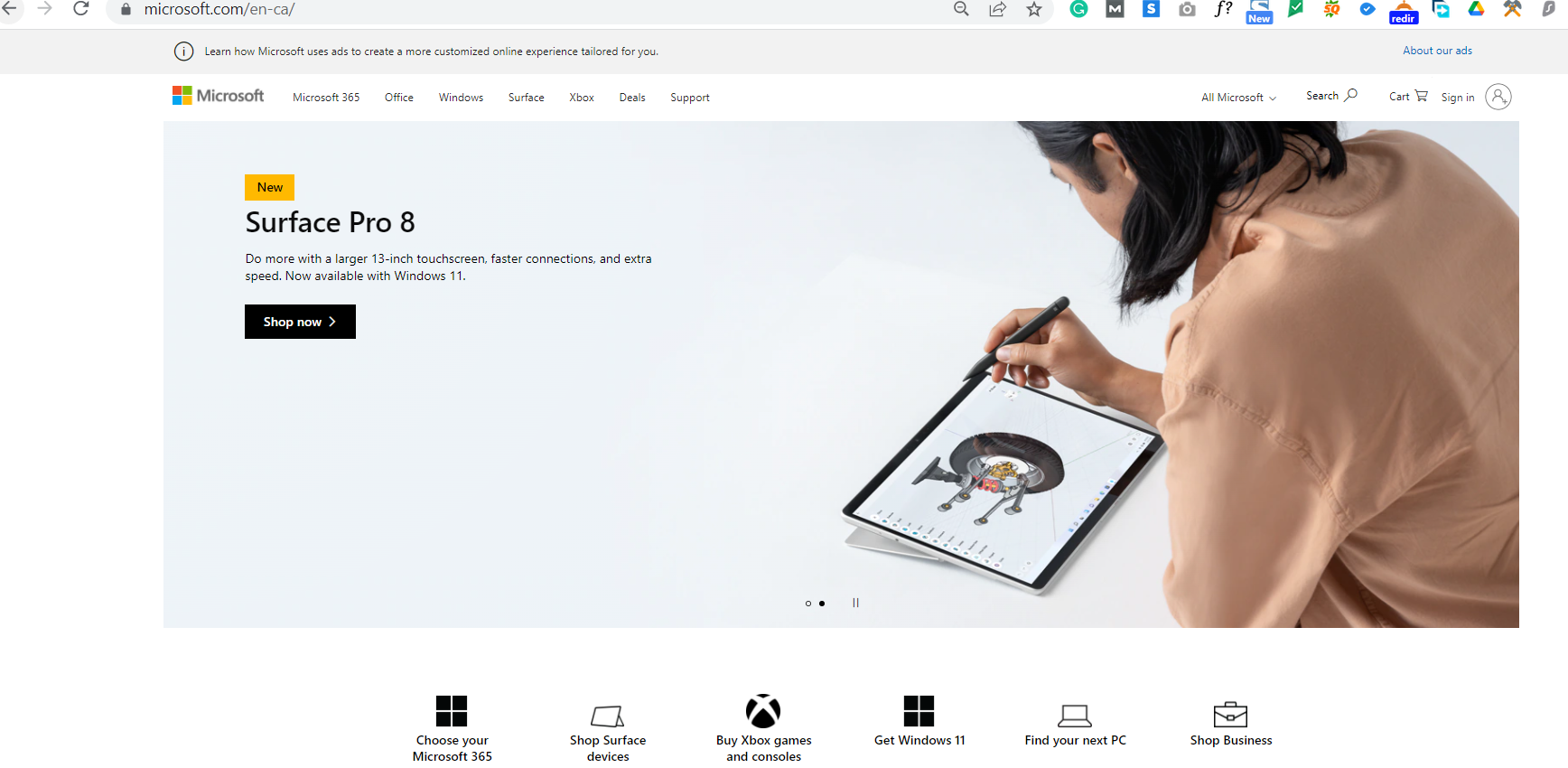Click the Shop now button
This screenshot has height=768, width=1568.
[x=300, y=322]
